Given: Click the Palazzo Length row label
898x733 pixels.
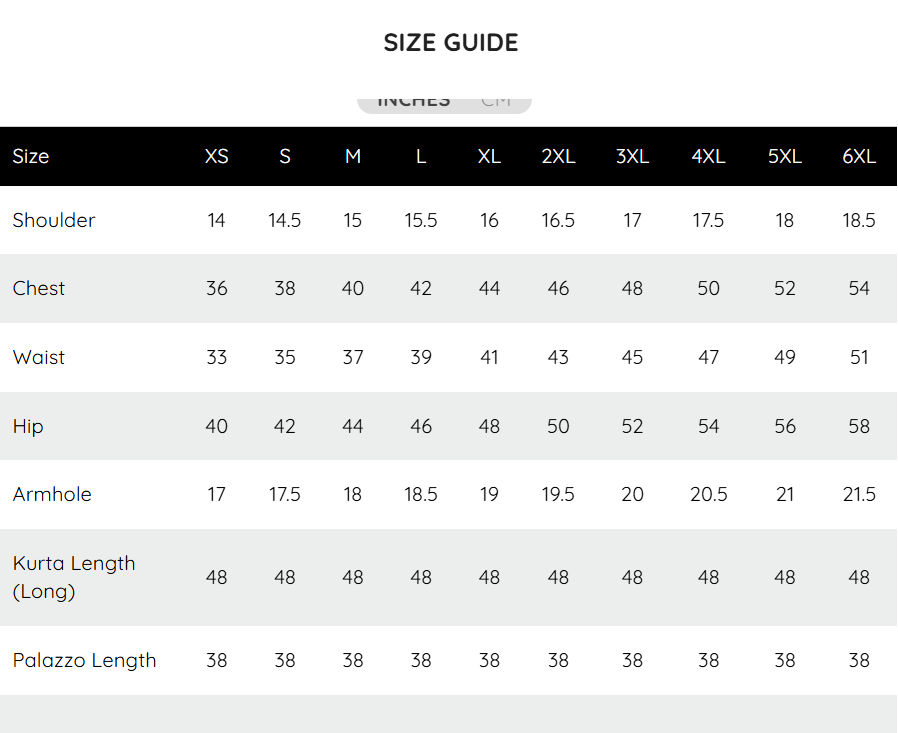Looking at the screenshot, I should tap(85, 661).
